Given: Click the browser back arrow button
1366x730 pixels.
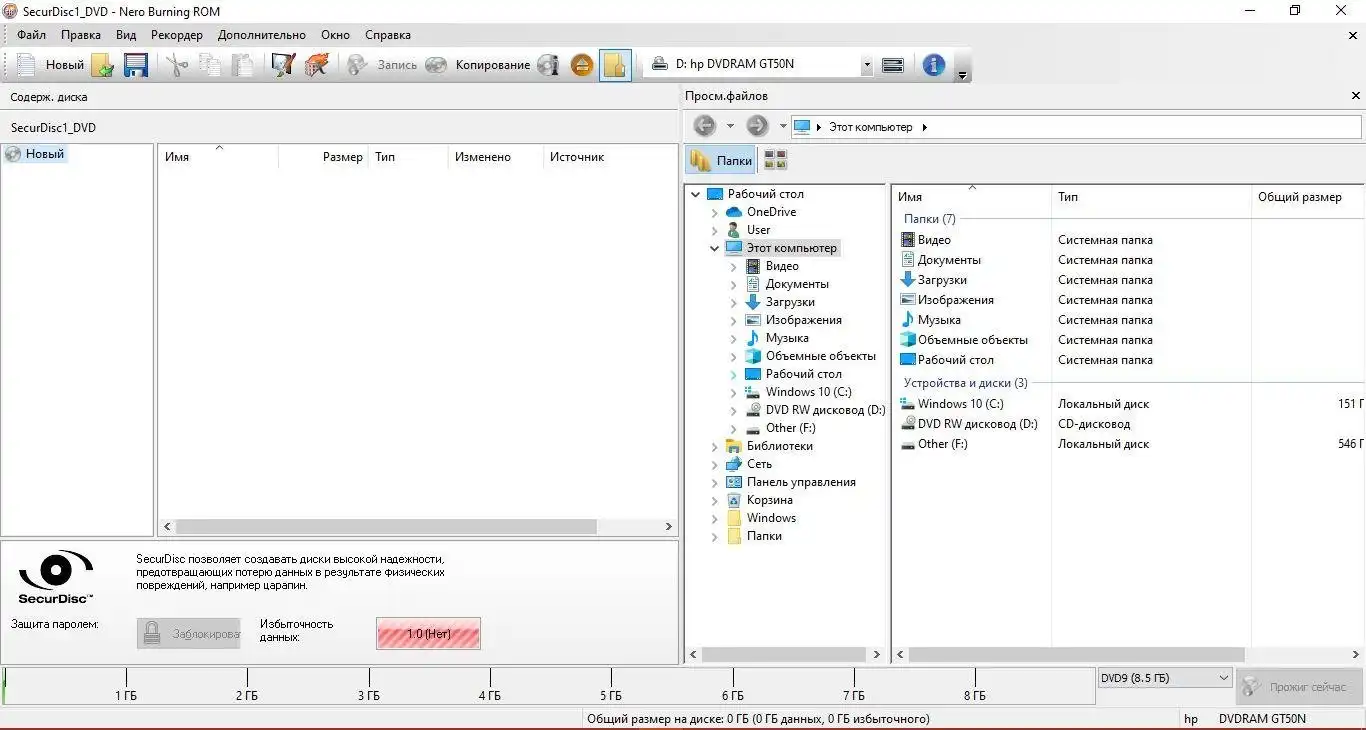Looking at the screenshot, I should (x=704, y=126).
